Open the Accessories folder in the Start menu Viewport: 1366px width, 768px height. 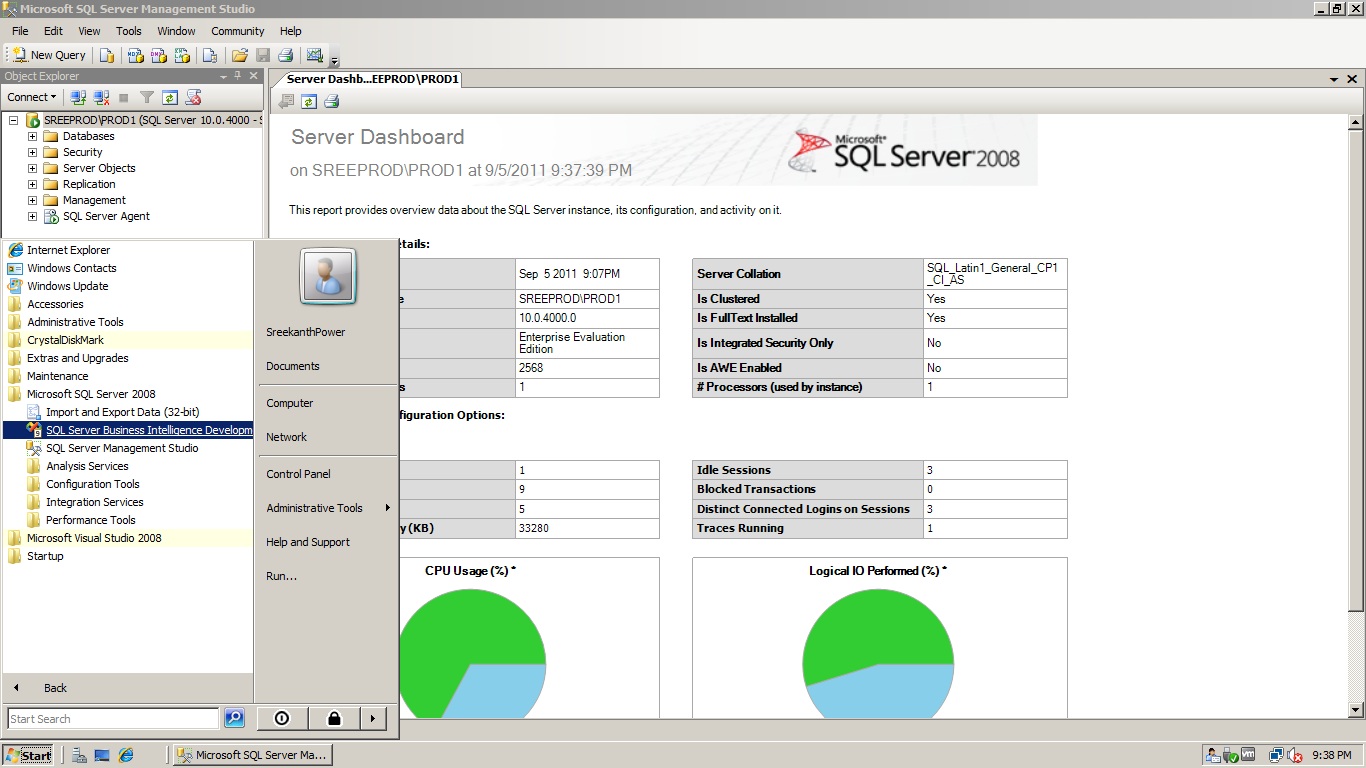tap(128, 304)
